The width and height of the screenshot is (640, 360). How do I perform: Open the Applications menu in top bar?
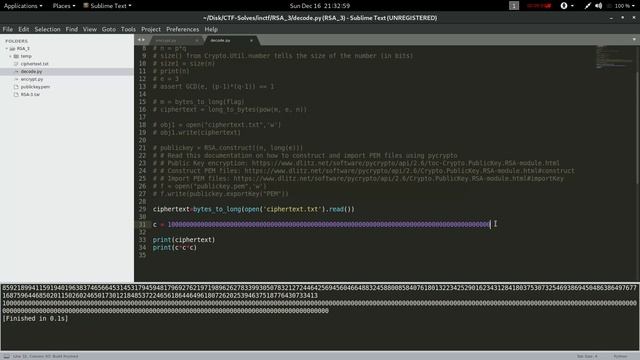(23, 6)
